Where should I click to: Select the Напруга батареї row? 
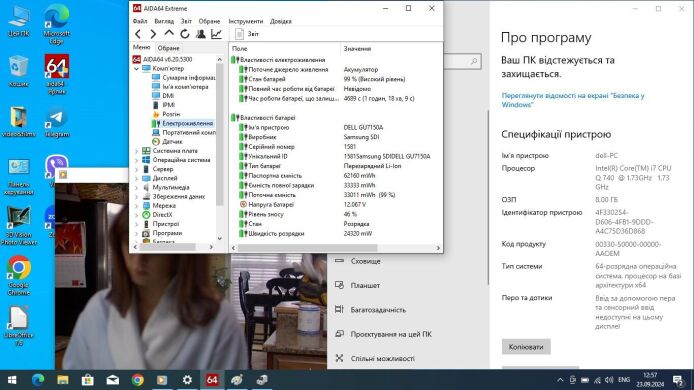click(x=336, y=205)
